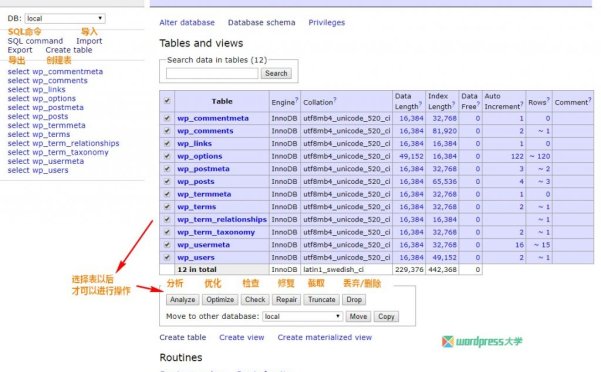The width and height of the screenshot is (601, 372).
Task: Uncheck the wp_postmeta row checkbox
Action: 167,169
